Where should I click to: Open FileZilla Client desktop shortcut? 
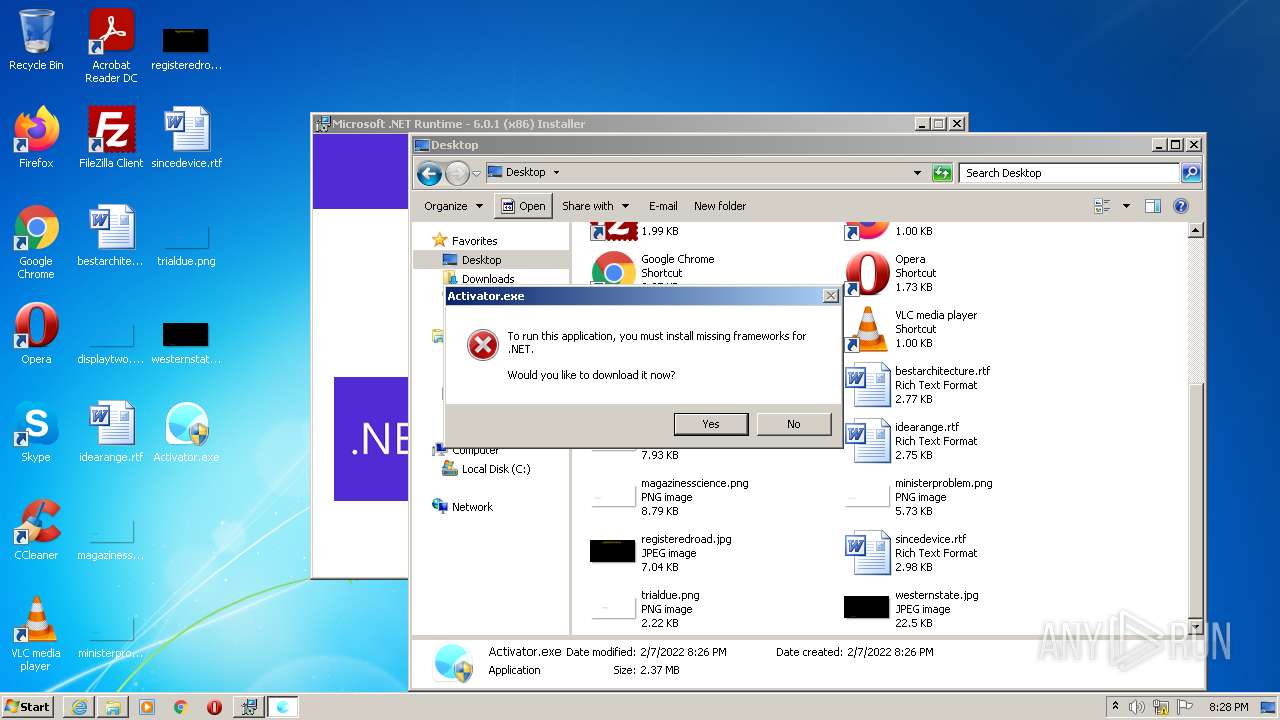111,138
